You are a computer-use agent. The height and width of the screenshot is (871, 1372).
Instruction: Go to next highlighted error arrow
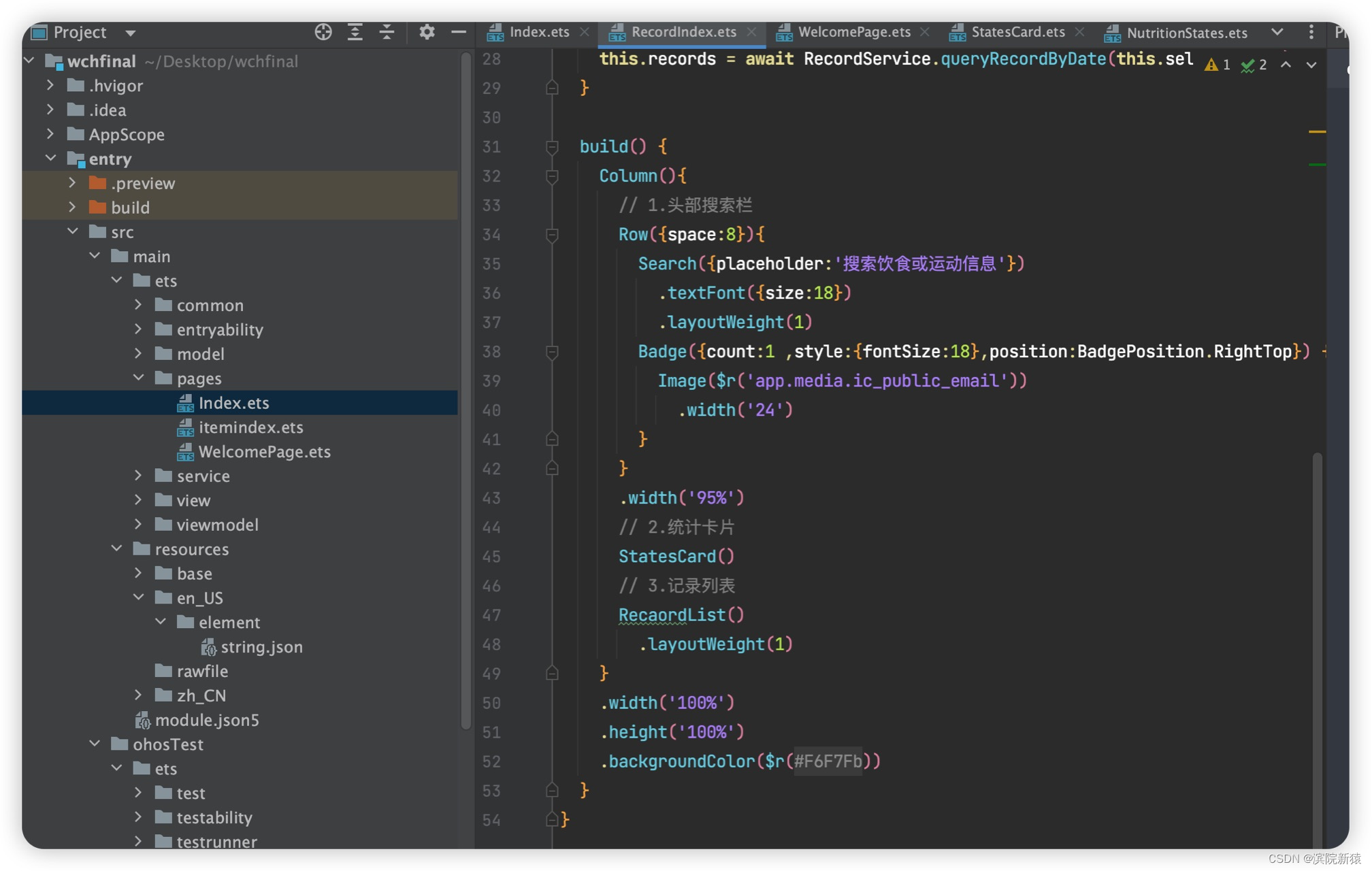1311,65
